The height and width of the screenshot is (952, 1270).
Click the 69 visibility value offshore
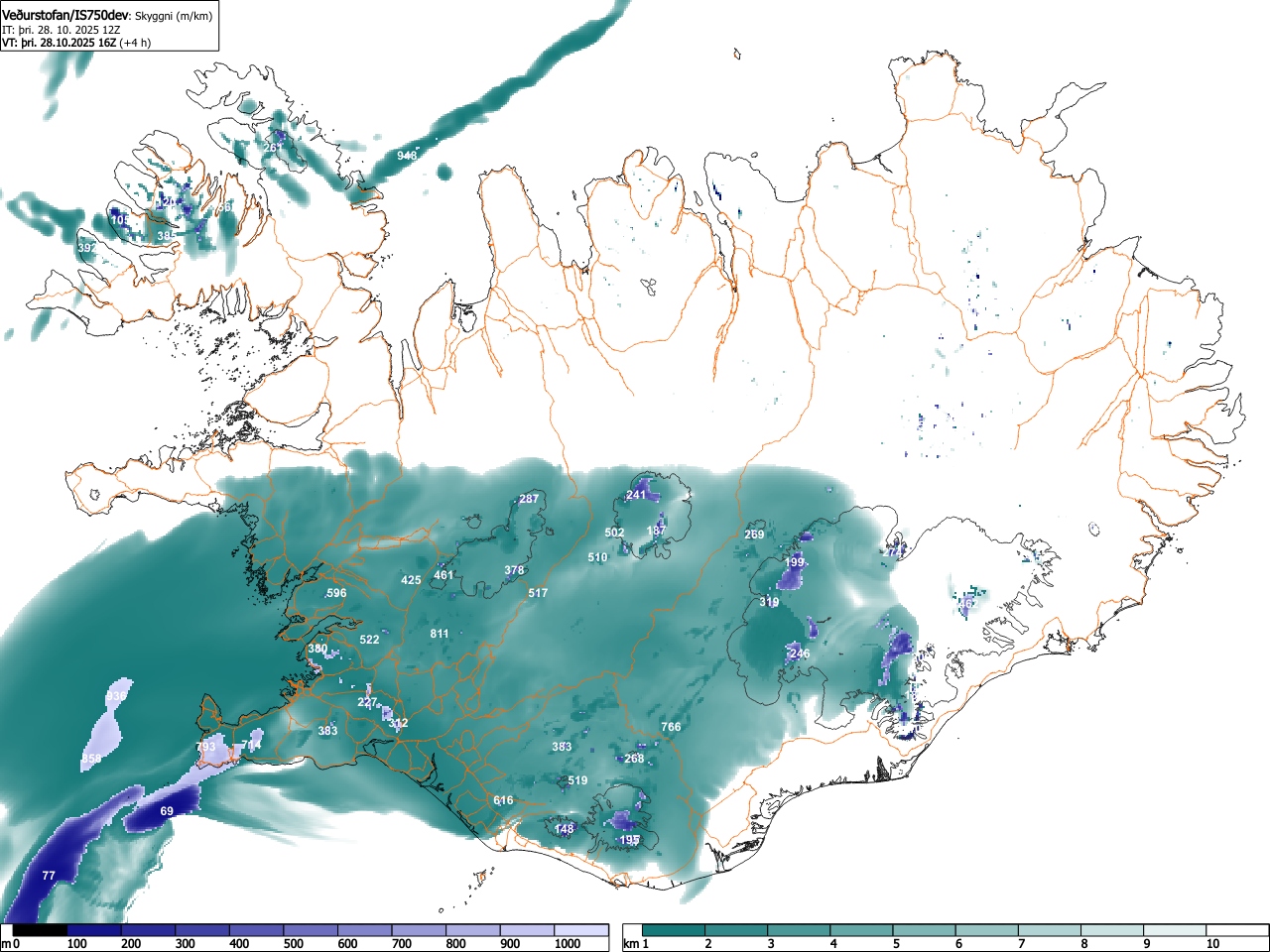click(x=167, y=811)
